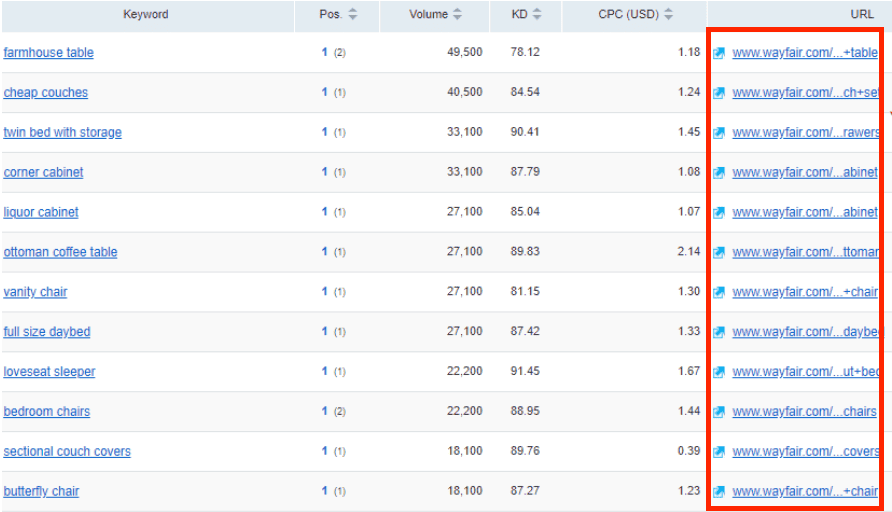This screenshot has width=892, height=512.
Task: Sort by CPC (USD) column arrows
Action: click(668, 15)
